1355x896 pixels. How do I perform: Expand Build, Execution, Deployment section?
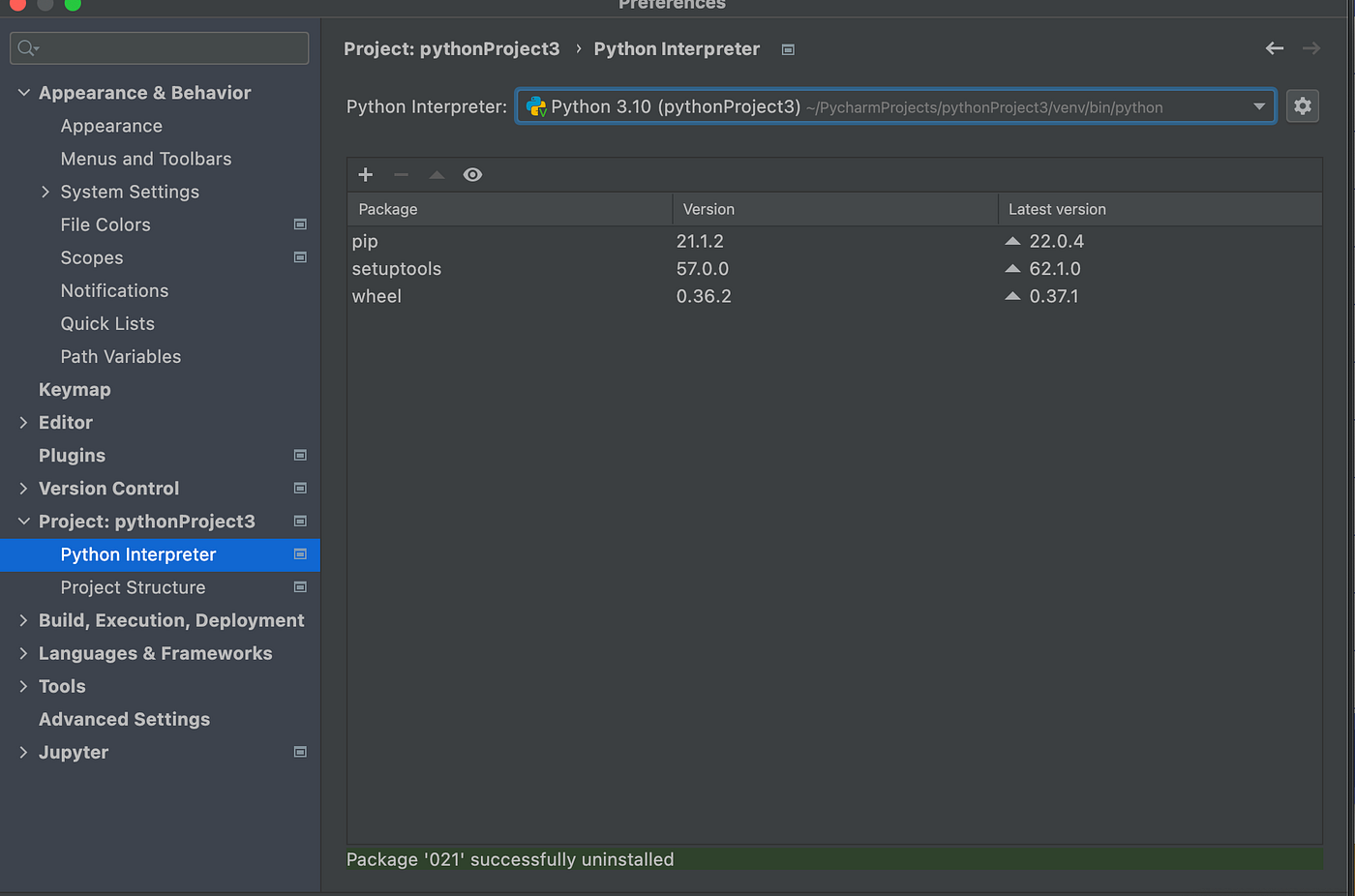[24, 620]
